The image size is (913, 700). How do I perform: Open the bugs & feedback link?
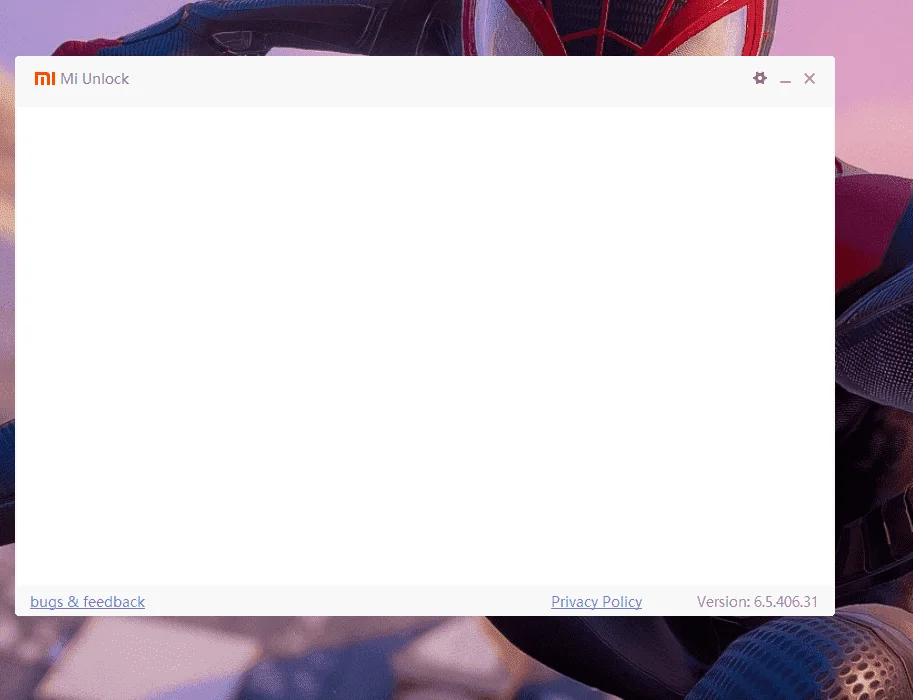[87, 602]
